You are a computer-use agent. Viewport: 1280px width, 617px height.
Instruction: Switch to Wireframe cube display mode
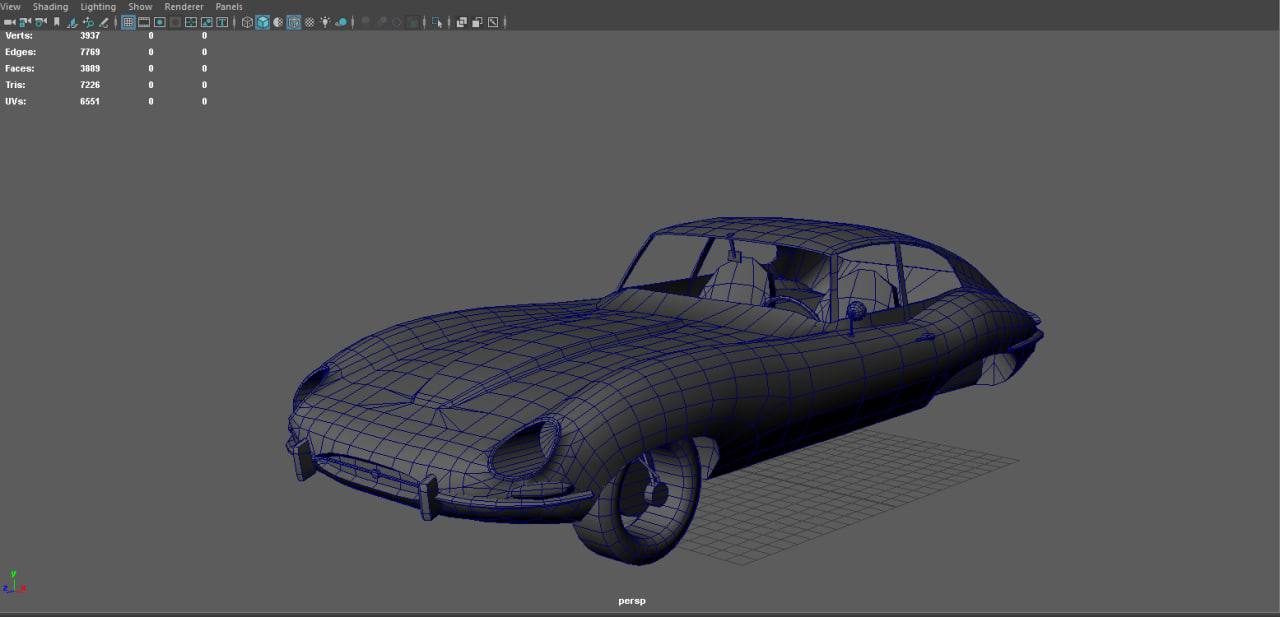pos(247,22)
